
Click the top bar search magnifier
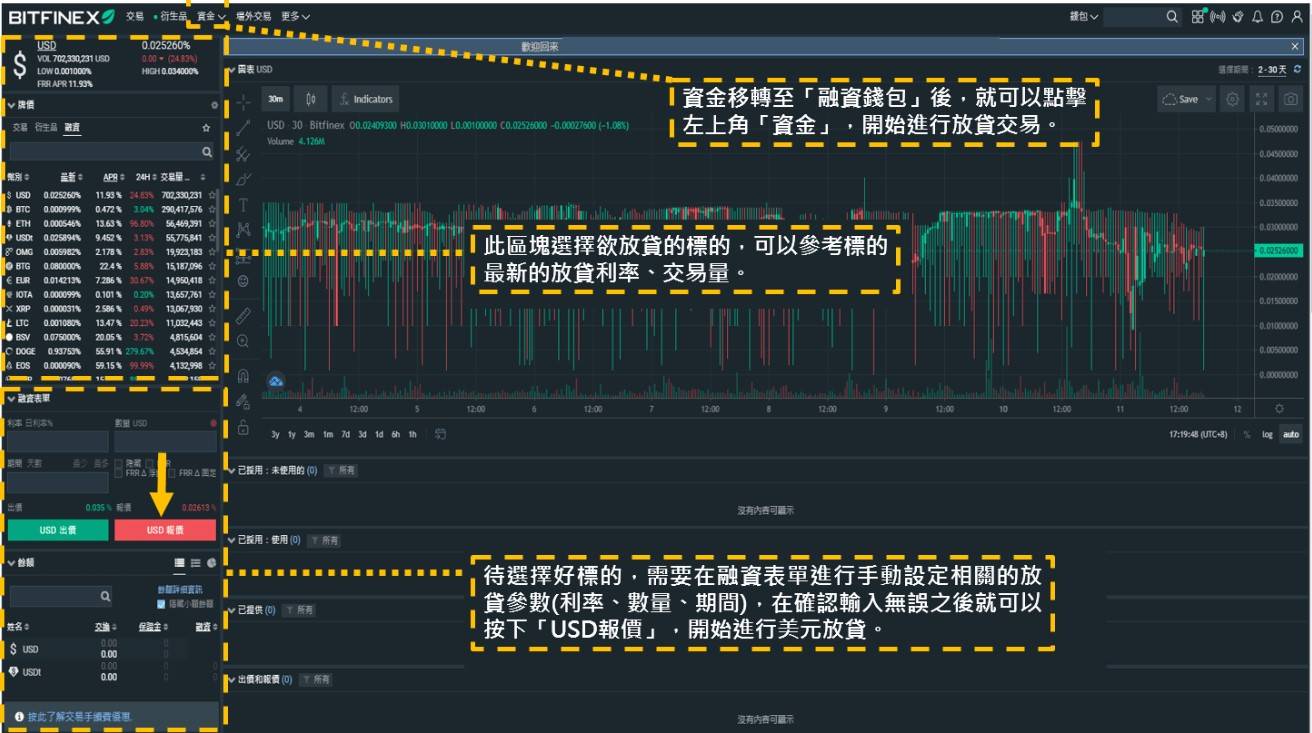point(1173,17)
